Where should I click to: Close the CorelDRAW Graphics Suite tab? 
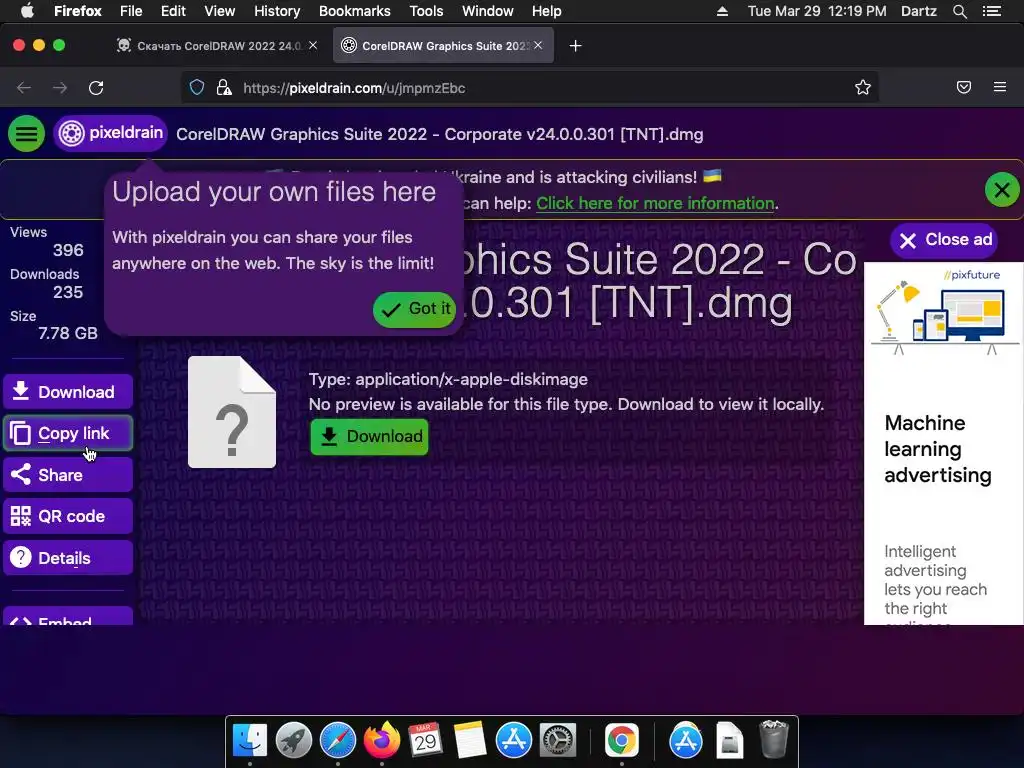coord(538,45)
